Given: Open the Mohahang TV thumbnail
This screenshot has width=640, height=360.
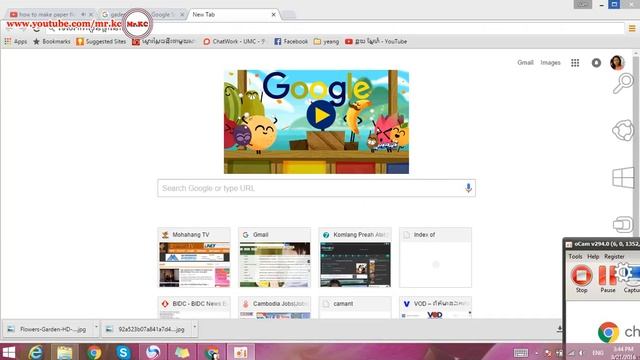Looking at the screenshot, I should click(x=194, y=258).
